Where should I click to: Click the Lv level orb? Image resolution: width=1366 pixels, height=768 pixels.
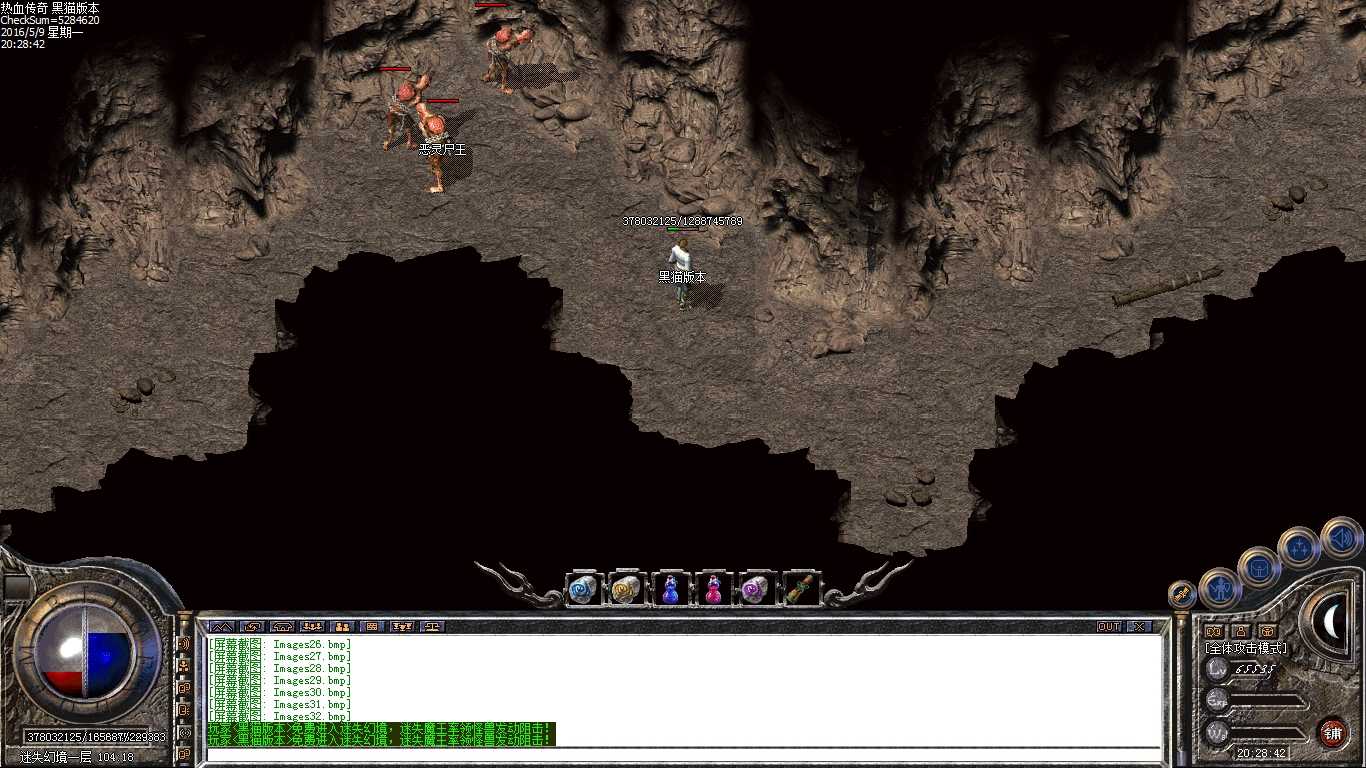point(1216,668)
